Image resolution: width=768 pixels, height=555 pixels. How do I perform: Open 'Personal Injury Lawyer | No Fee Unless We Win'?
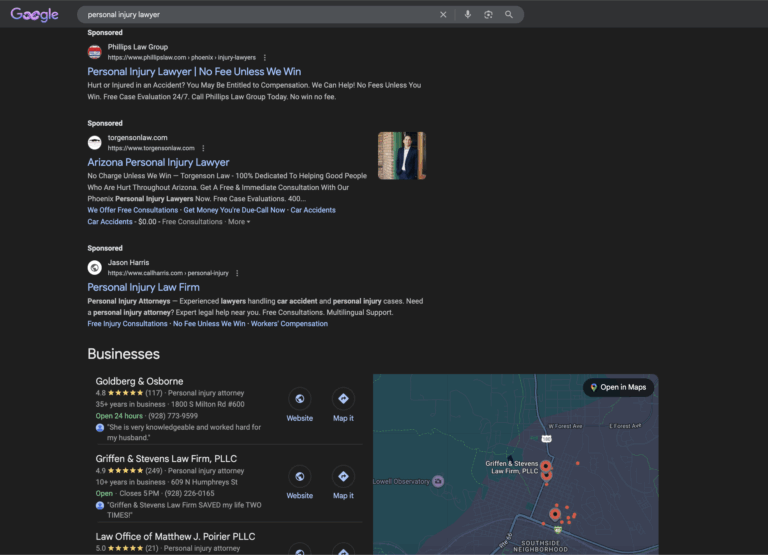[194, 72]
